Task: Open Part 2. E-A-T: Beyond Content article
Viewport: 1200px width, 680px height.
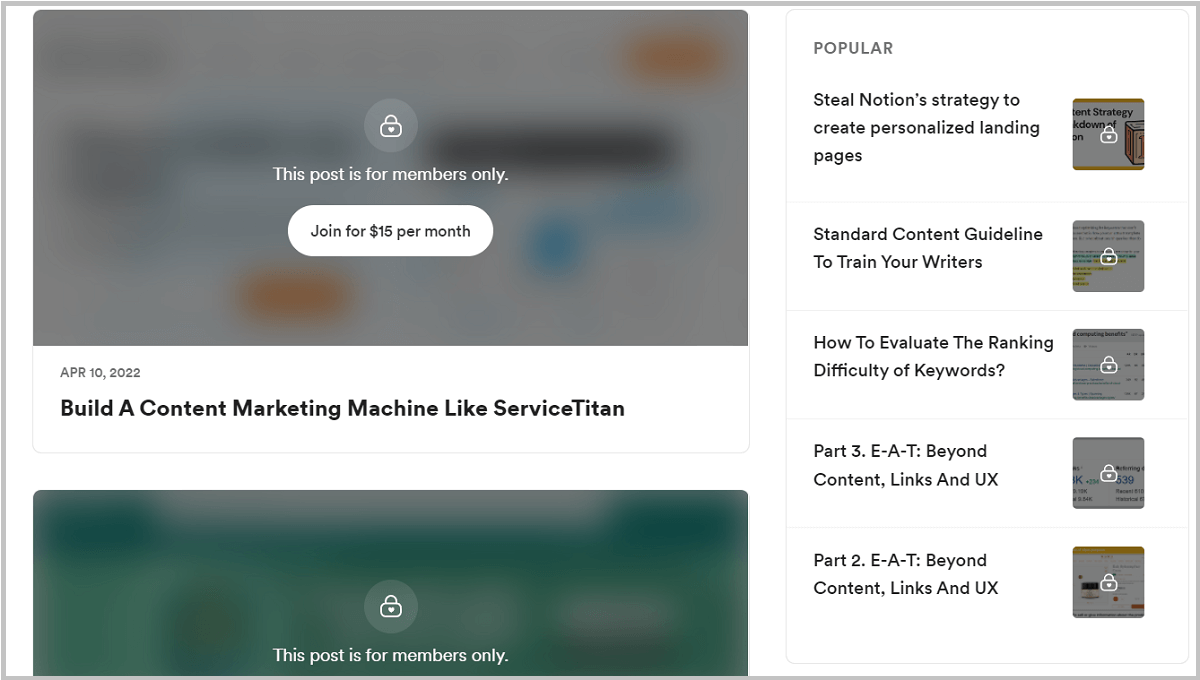Action: [x=905, y=574]
